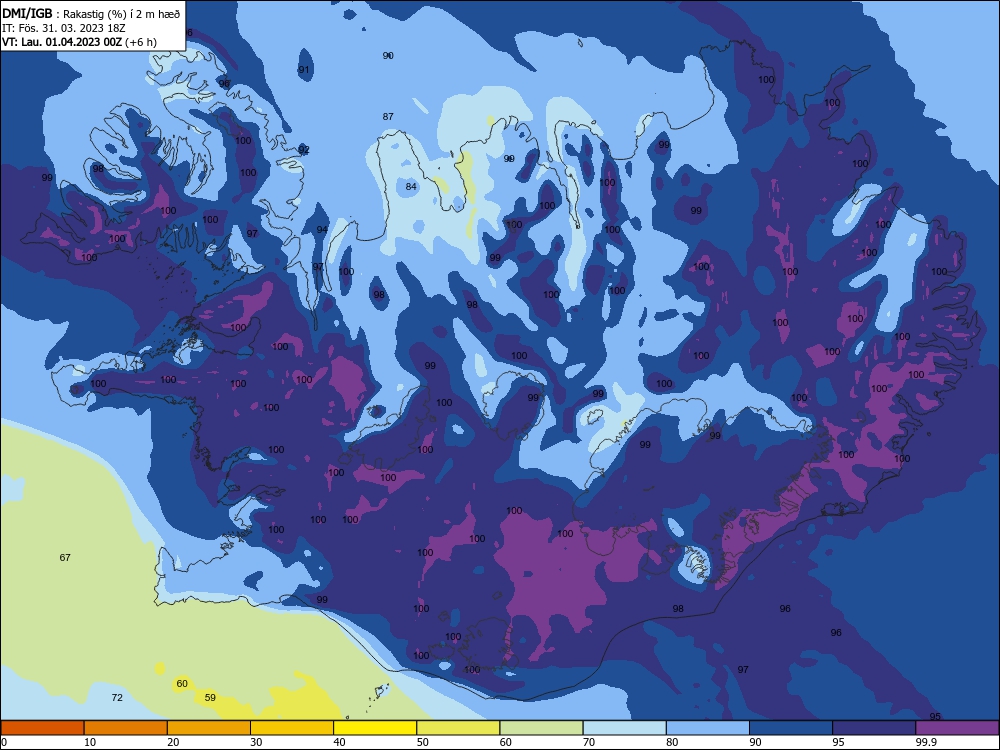Screen dimensions: 1000x750
Task: Select the orange 10–20% legend swatch
Action: (x=126, y=728)
